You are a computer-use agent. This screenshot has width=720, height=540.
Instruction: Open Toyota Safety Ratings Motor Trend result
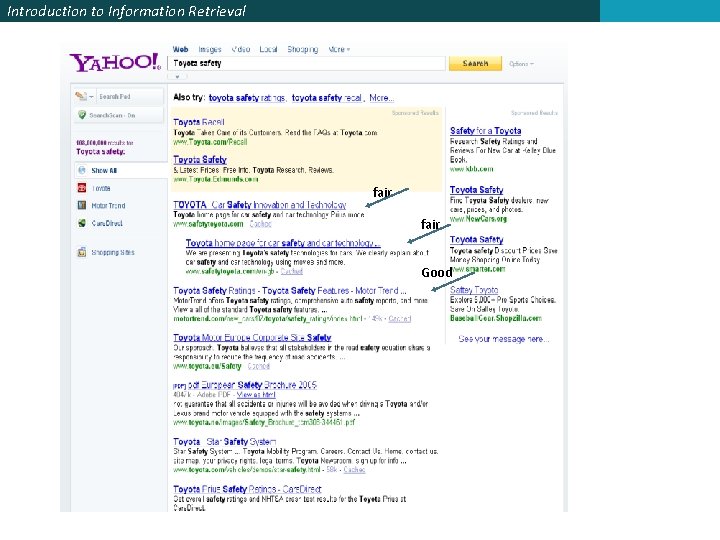click(x=290, y=291)
